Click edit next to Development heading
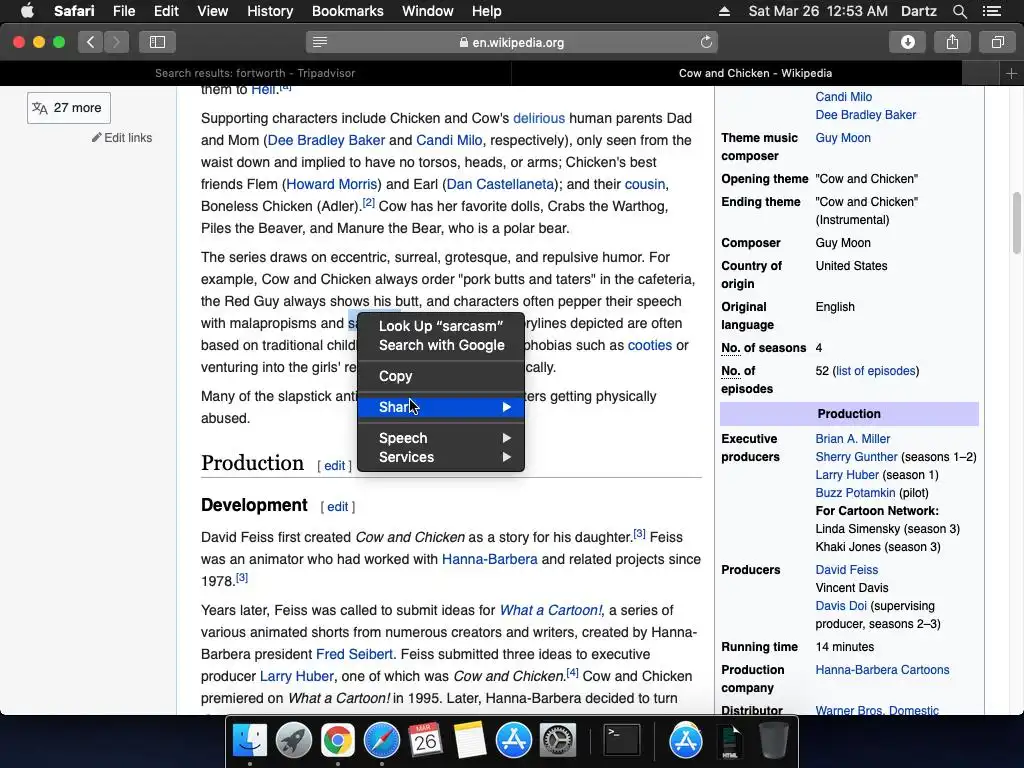1024x768 pixels. [338, 507]
